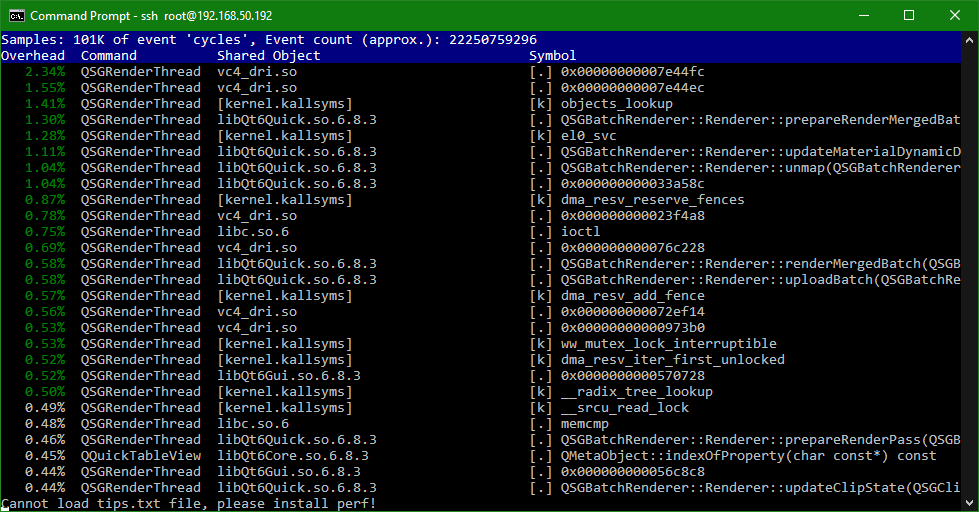Select the dma_resv_reserve_fences row

pyautogui.click(x=481, y=200)
